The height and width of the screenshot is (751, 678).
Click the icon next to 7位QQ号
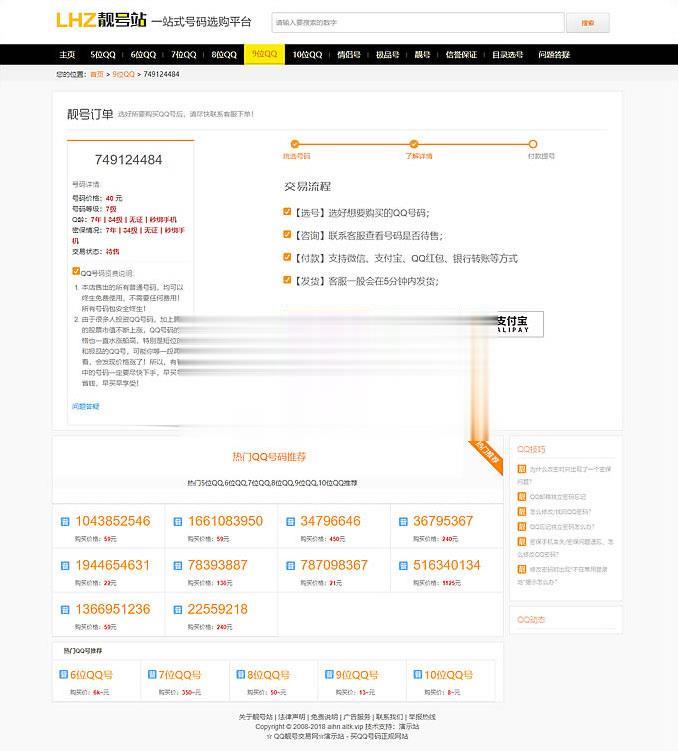152,674
